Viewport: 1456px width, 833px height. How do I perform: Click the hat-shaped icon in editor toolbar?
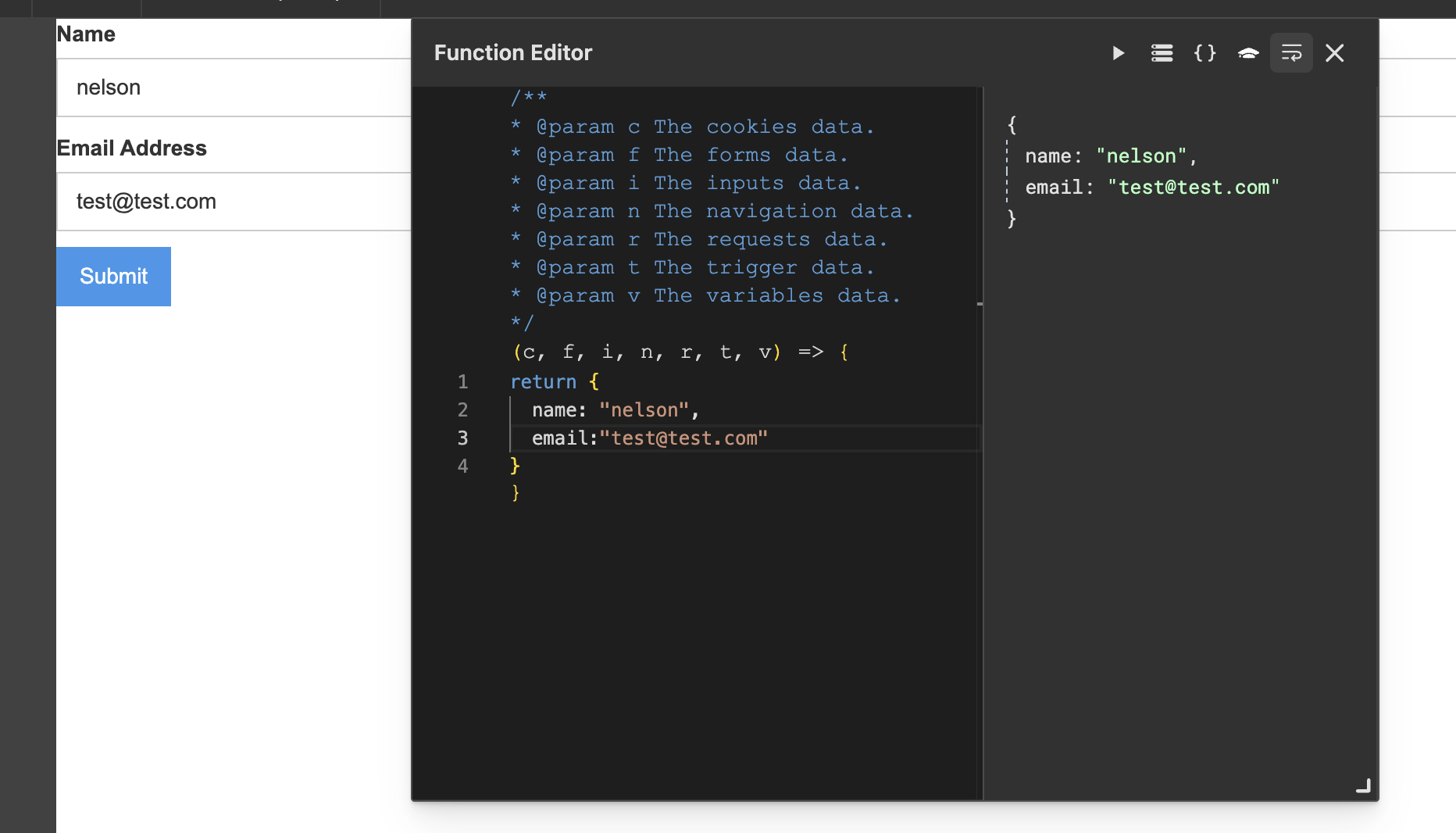(1248, 53)
